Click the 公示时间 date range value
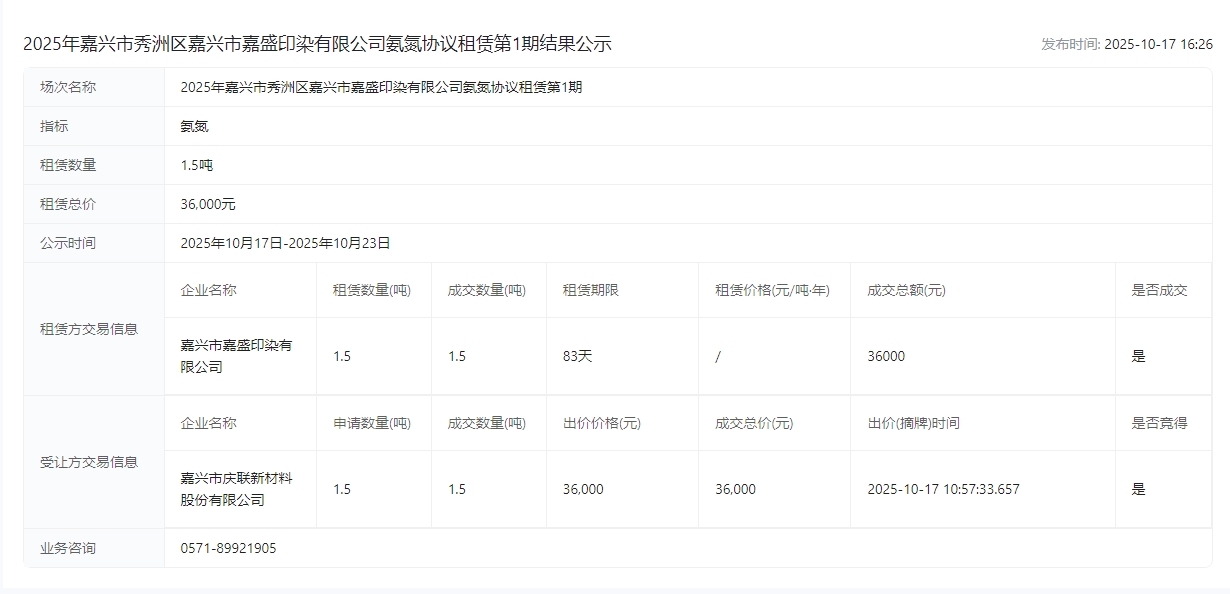Image resolution: width=1230 pixels, height=594 pixels. click(x=285, y=243)
